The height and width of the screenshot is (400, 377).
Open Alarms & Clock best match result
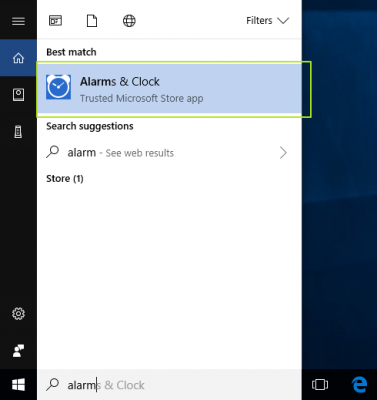(169, 89)
